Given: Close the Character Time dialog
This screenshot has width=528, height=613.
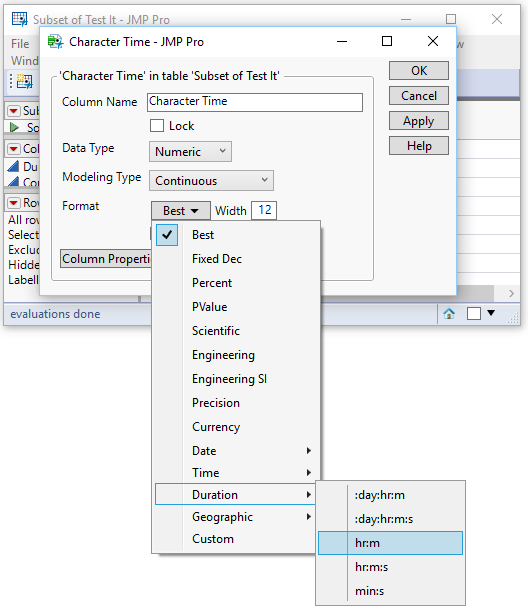Looking at the screenshot, I should point(433,41).
